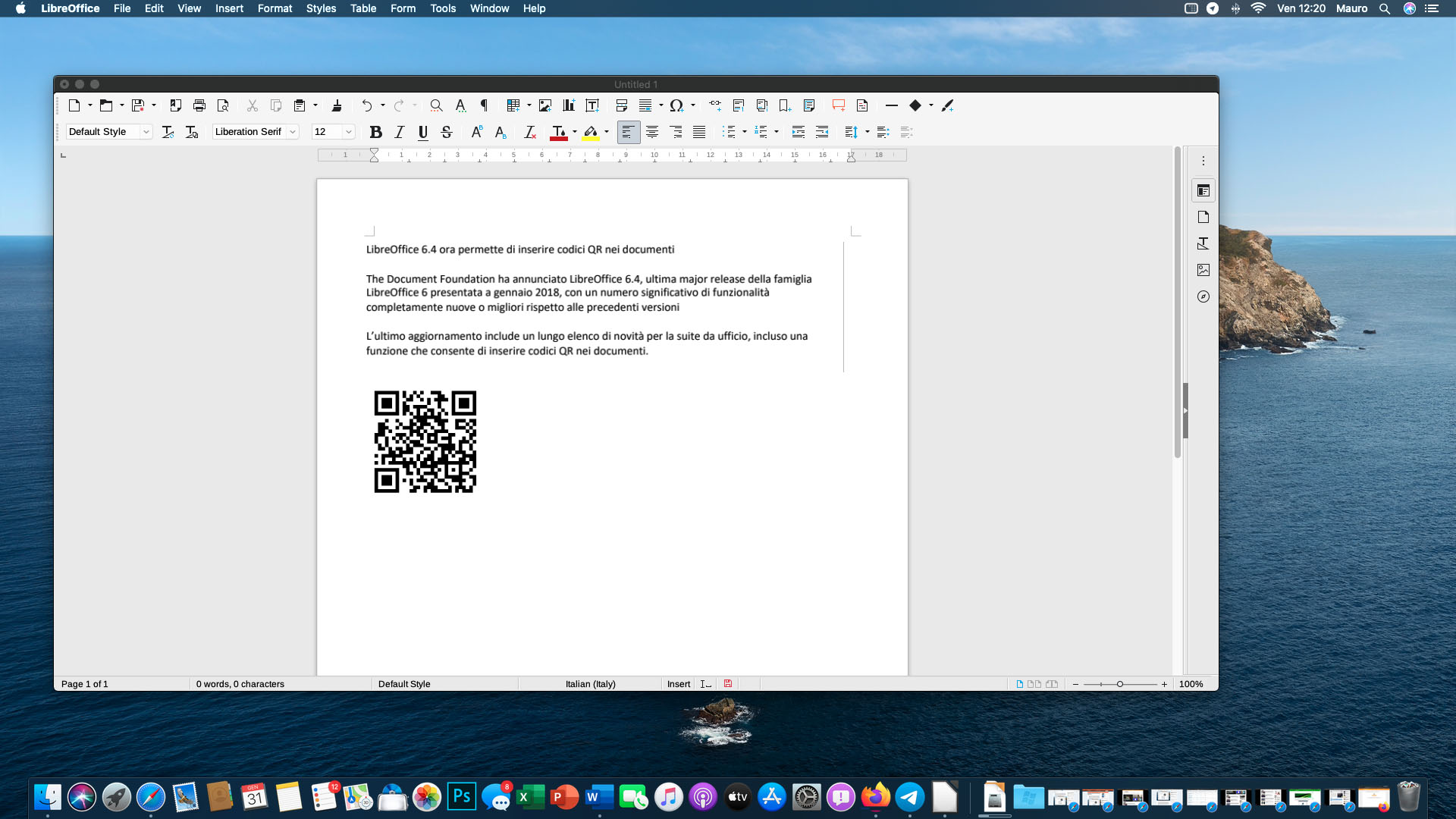This screenshot has width=1456, height=819.
Task: Open the Tools menu
Action: pyautogui.click(x=443, y=8)
